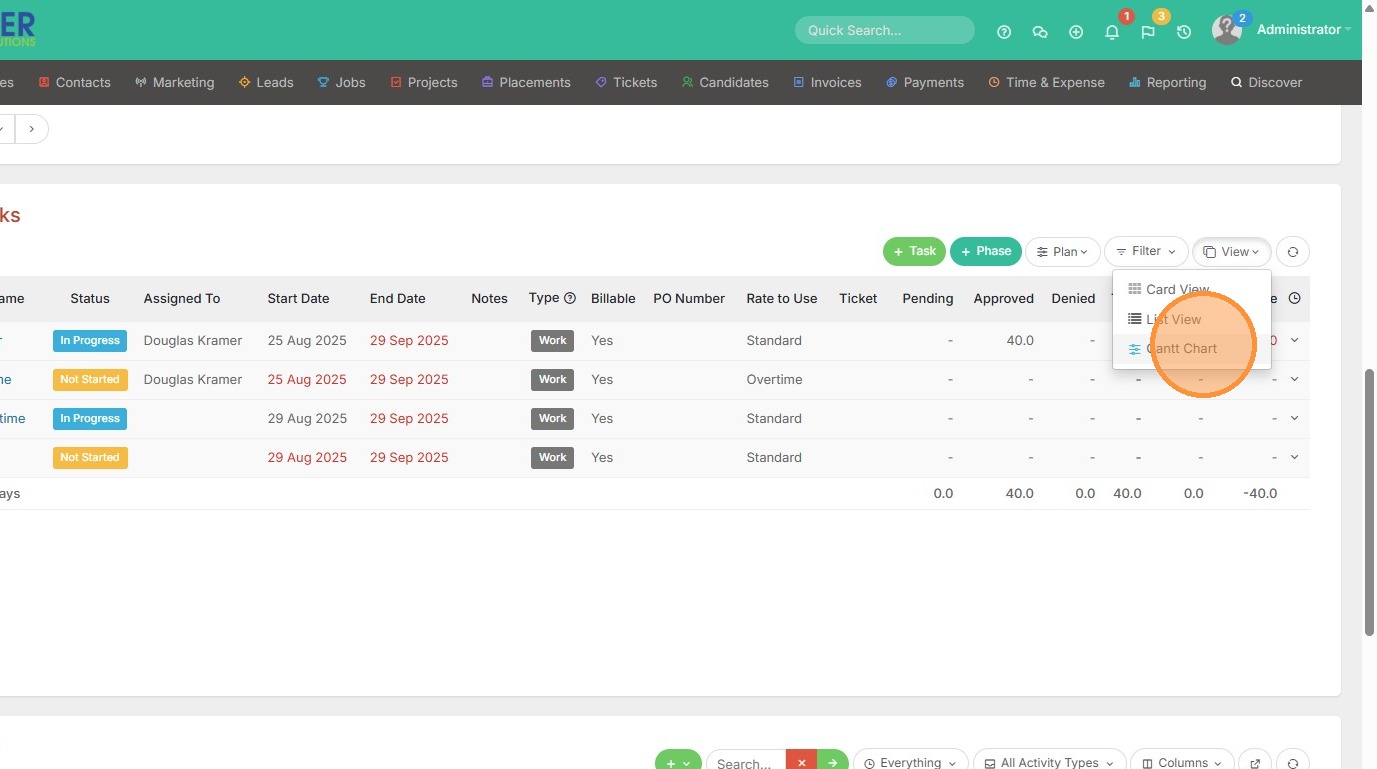Open the Filter dropdown
Viewport: 1377px width, 769px height.
(x=1146, y=252)
